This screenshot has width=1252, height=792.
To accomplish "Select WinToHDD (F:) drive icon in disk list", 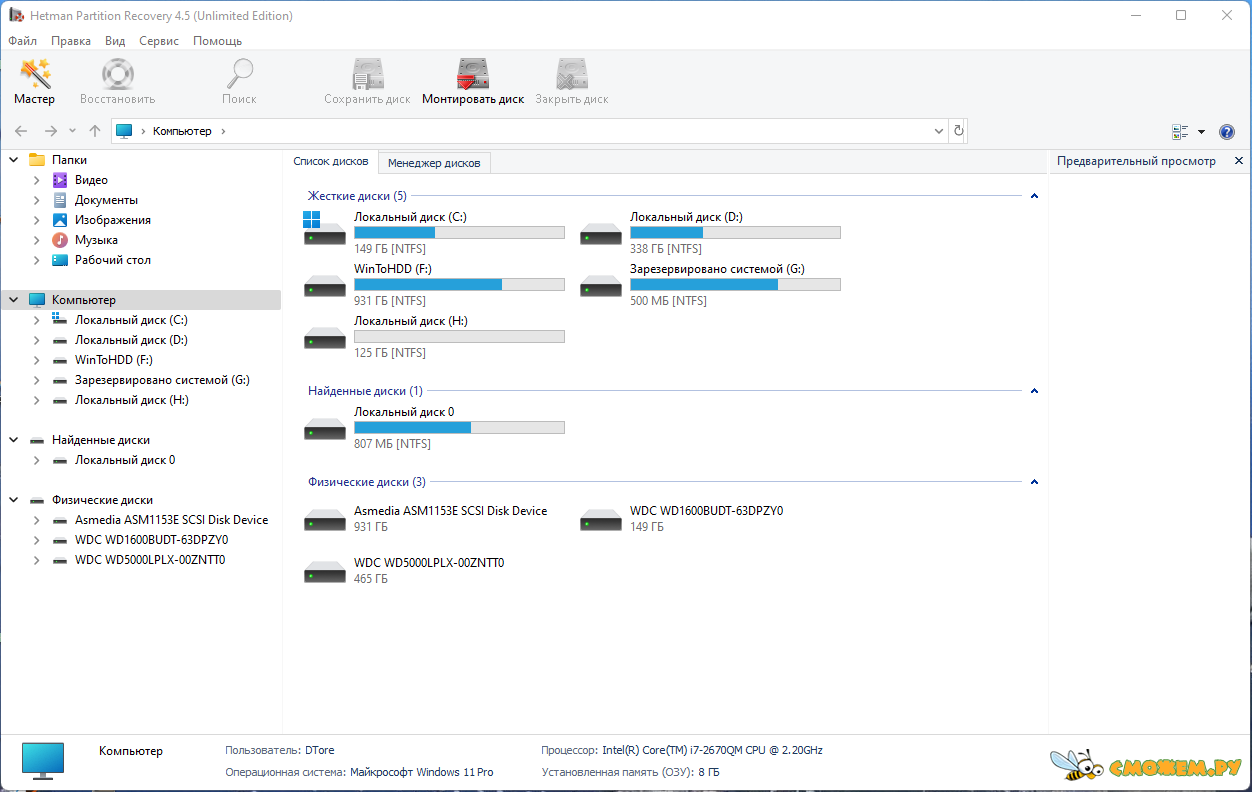I will [324, 287].
